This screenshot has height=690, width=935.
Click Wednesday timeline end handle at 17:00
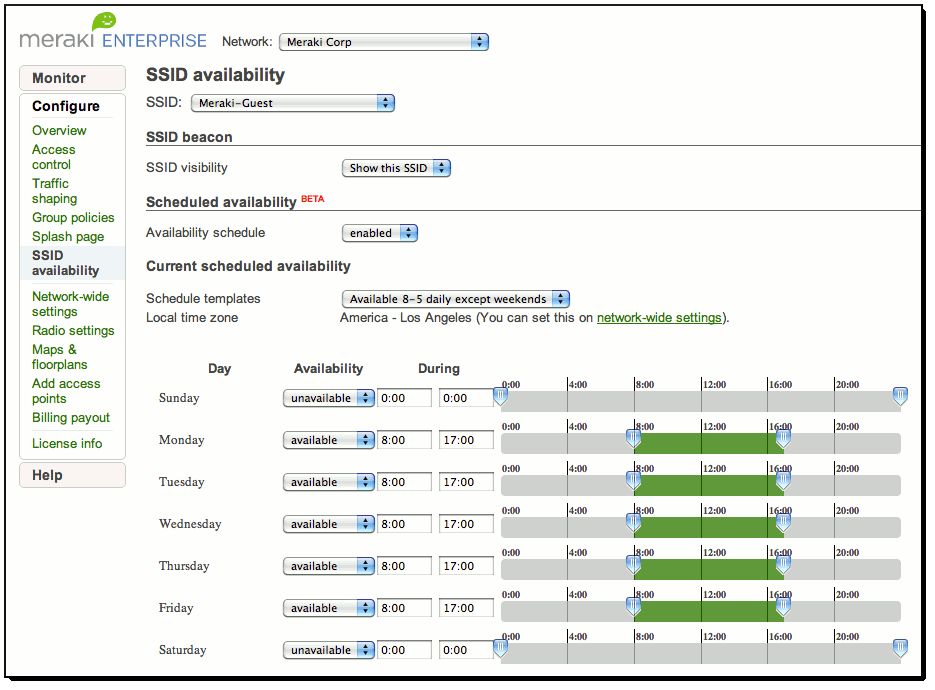click(x=784, y=522)
